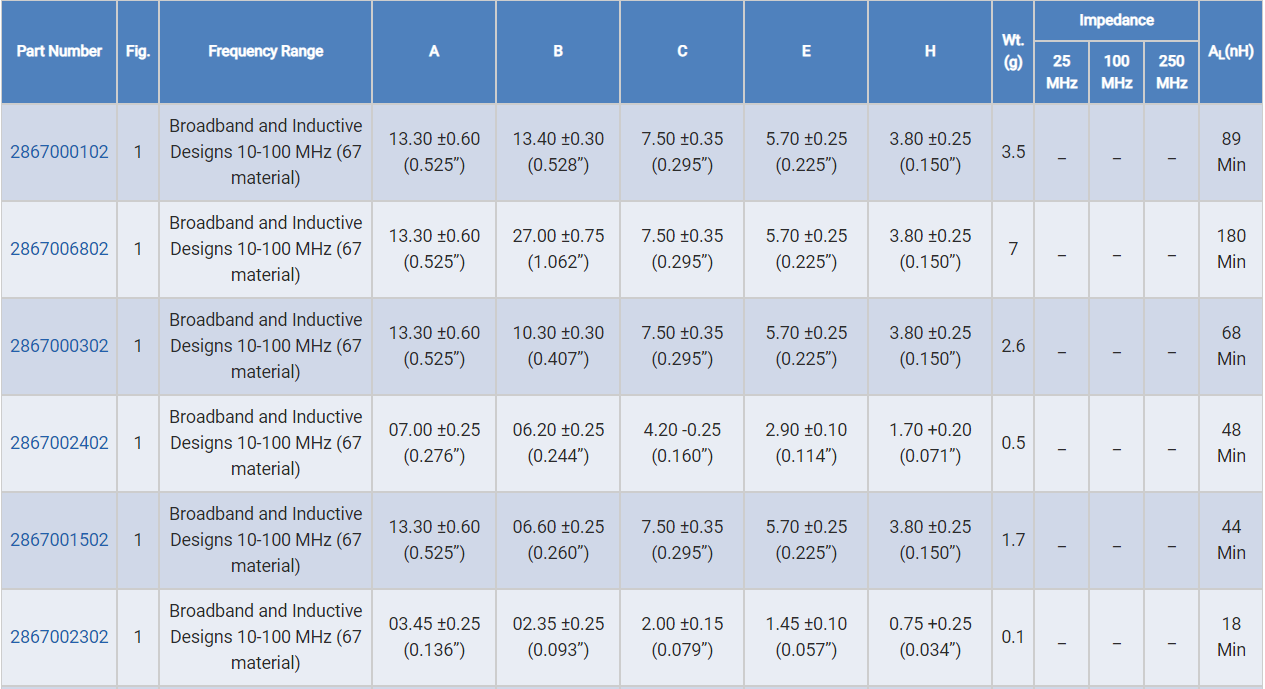Select the column C header
The image size is (1265, 689).
pos(682,51)
